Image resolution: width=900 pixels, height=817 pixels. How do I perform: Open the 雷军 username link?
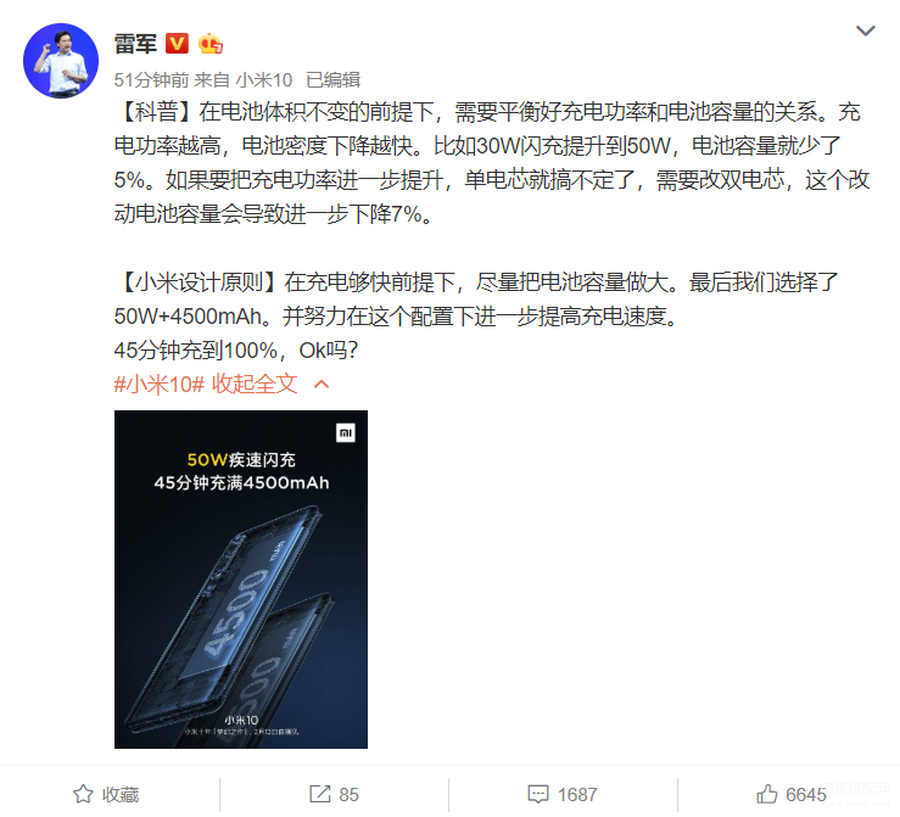click(135, 44)
